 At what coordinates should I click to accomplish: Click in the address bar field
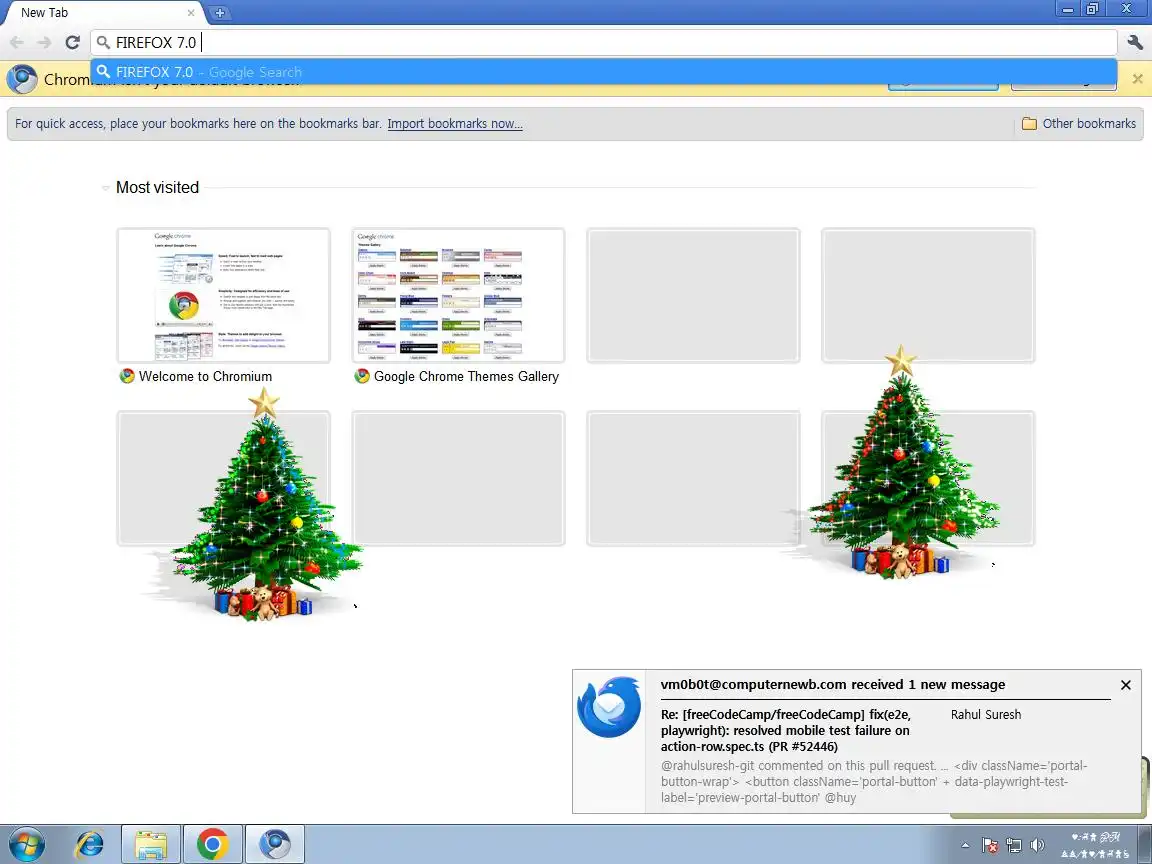point(604,43)
